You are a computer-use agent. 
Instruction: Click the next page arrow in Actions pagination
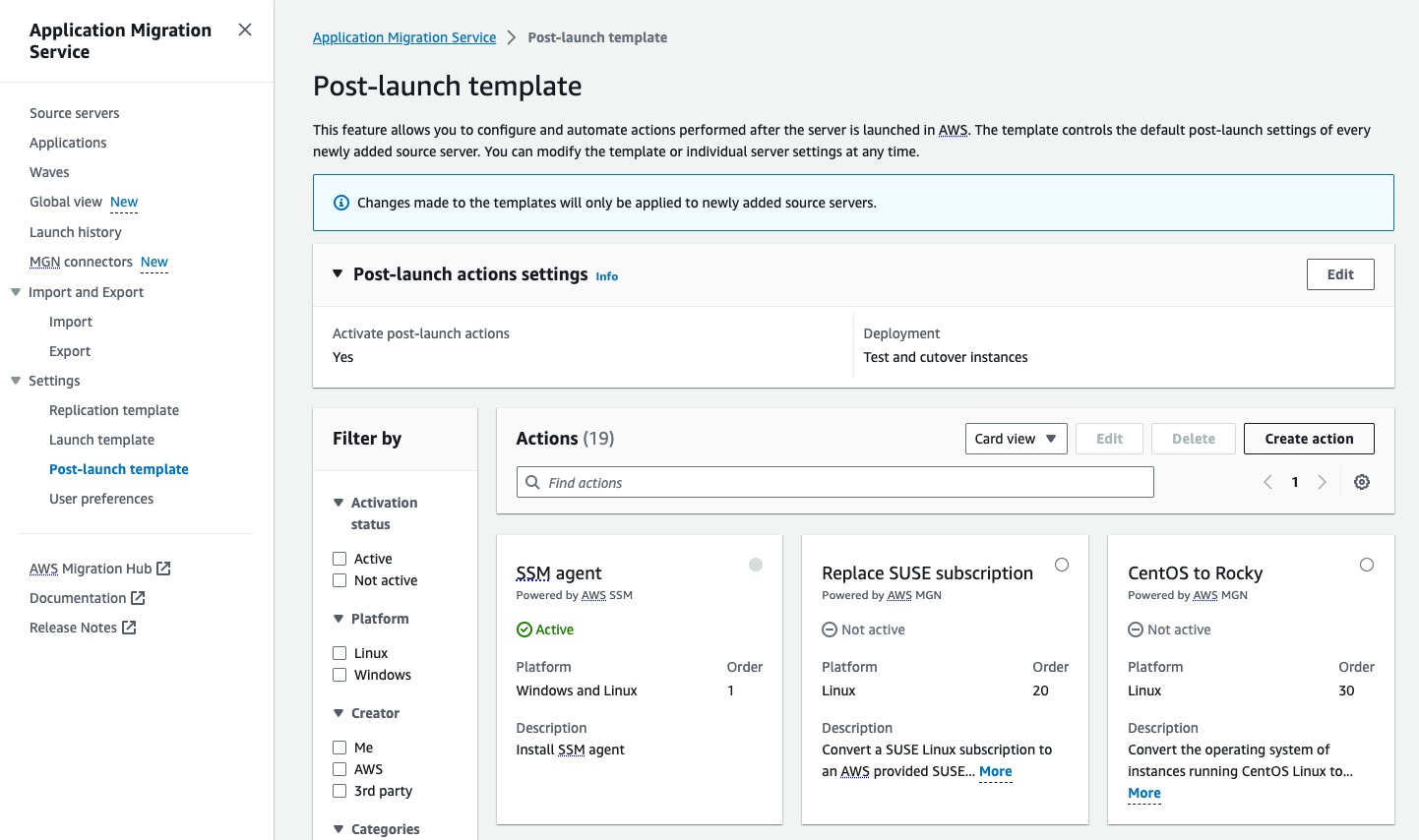pyautogui.click(x=1323, y=482)
